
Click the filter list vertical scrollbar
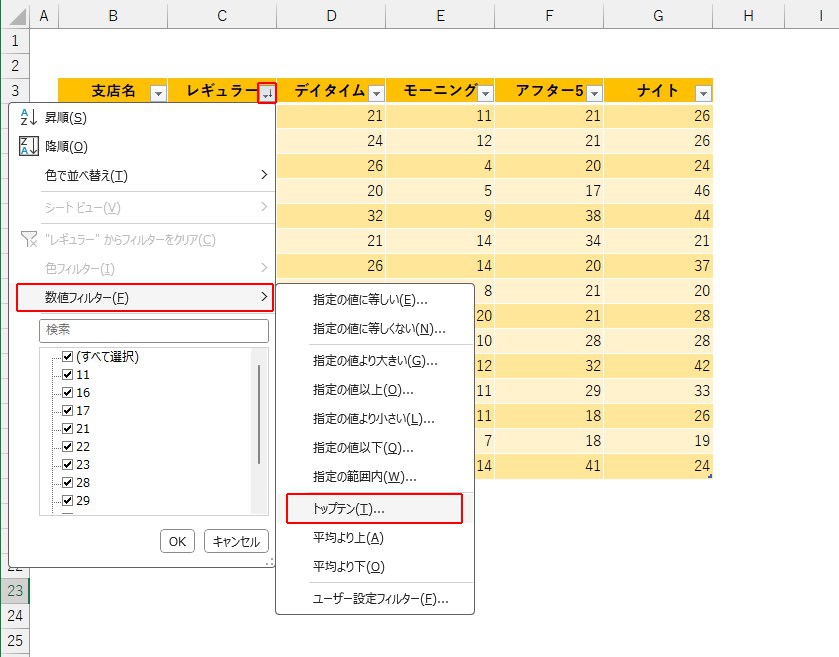[x=259, y=415]
